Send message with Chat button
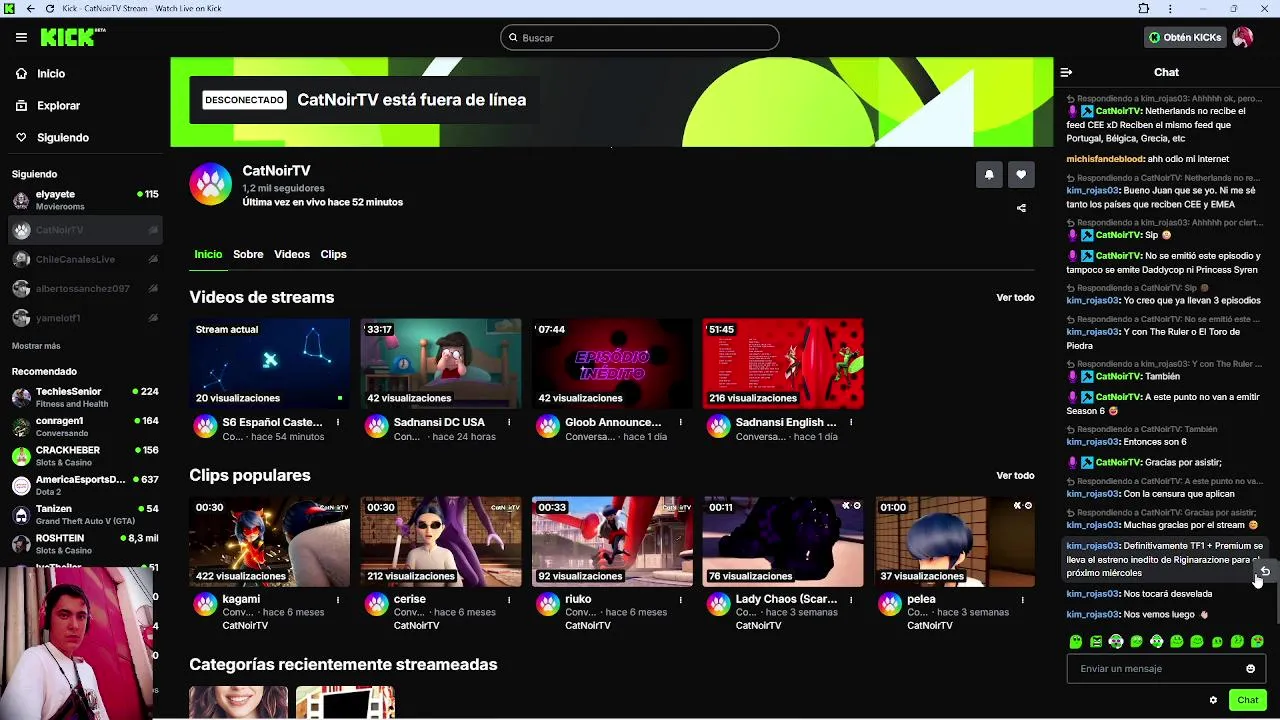Viewport: 1280px width, 720px height. tap(1247, 700)
